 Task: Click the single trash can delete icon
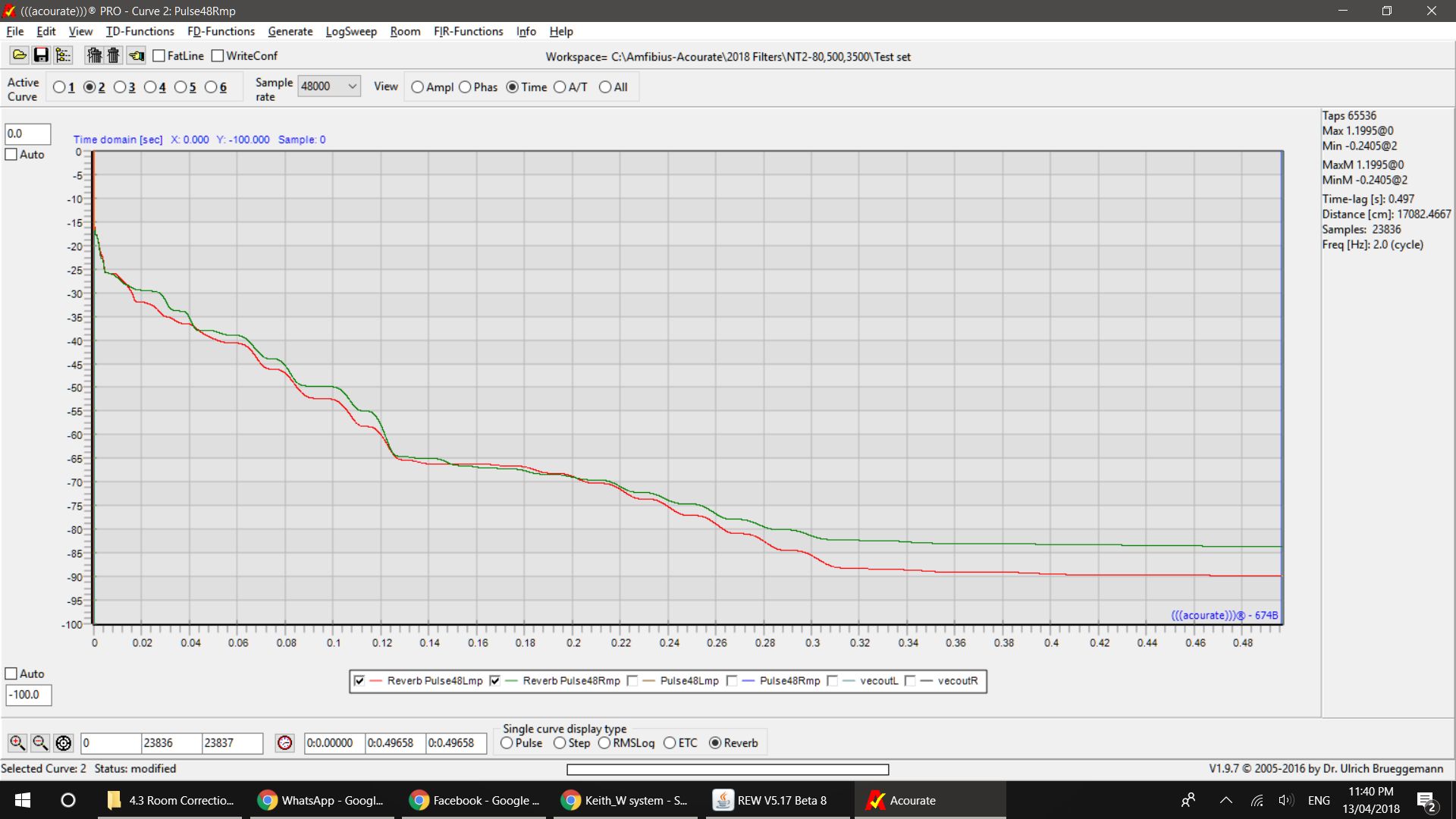pos(113,55)
